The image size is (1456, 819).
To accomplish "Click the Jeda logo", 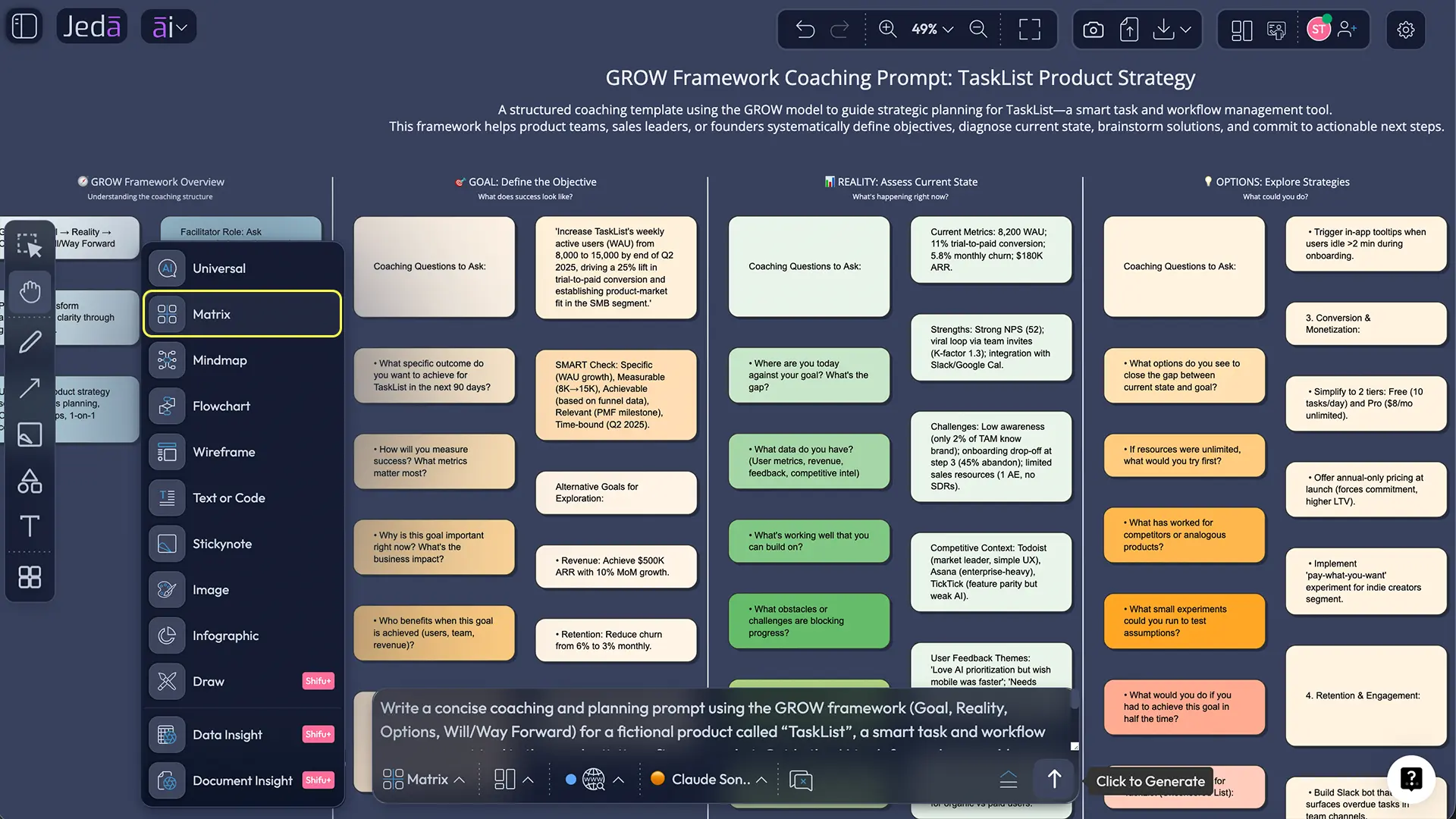I will [x=92, y=27].
